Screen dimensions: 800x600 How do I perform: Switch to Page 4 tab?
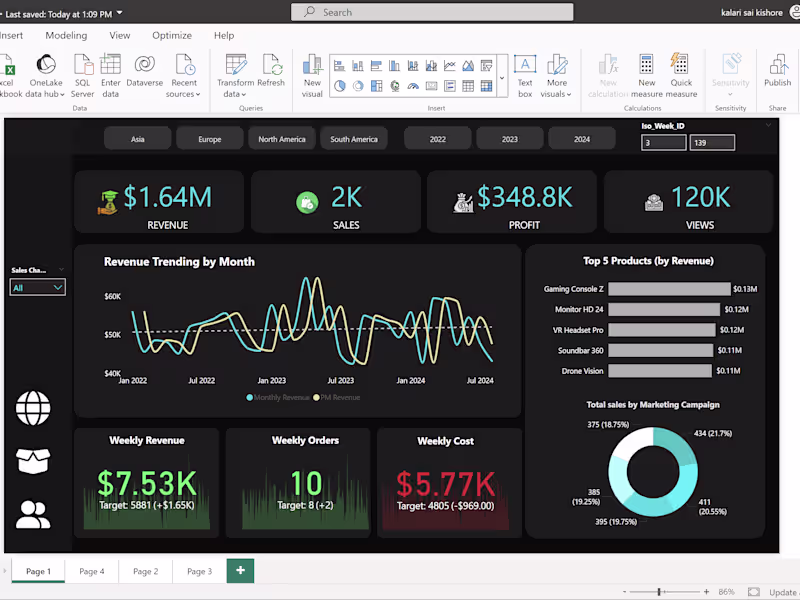coord(92,571)
